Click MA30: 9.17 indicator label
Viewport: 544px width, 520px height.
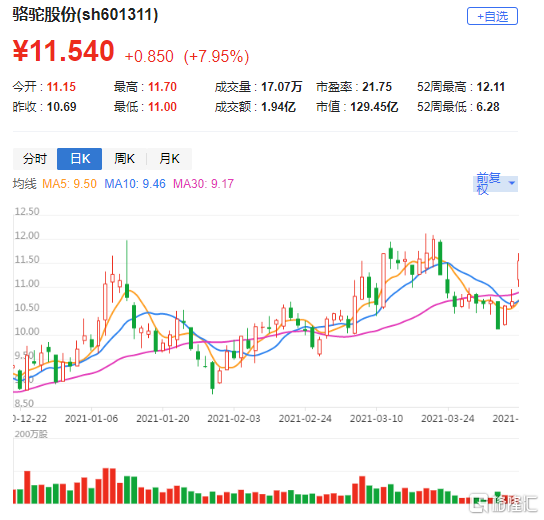[x=204, y=184]
